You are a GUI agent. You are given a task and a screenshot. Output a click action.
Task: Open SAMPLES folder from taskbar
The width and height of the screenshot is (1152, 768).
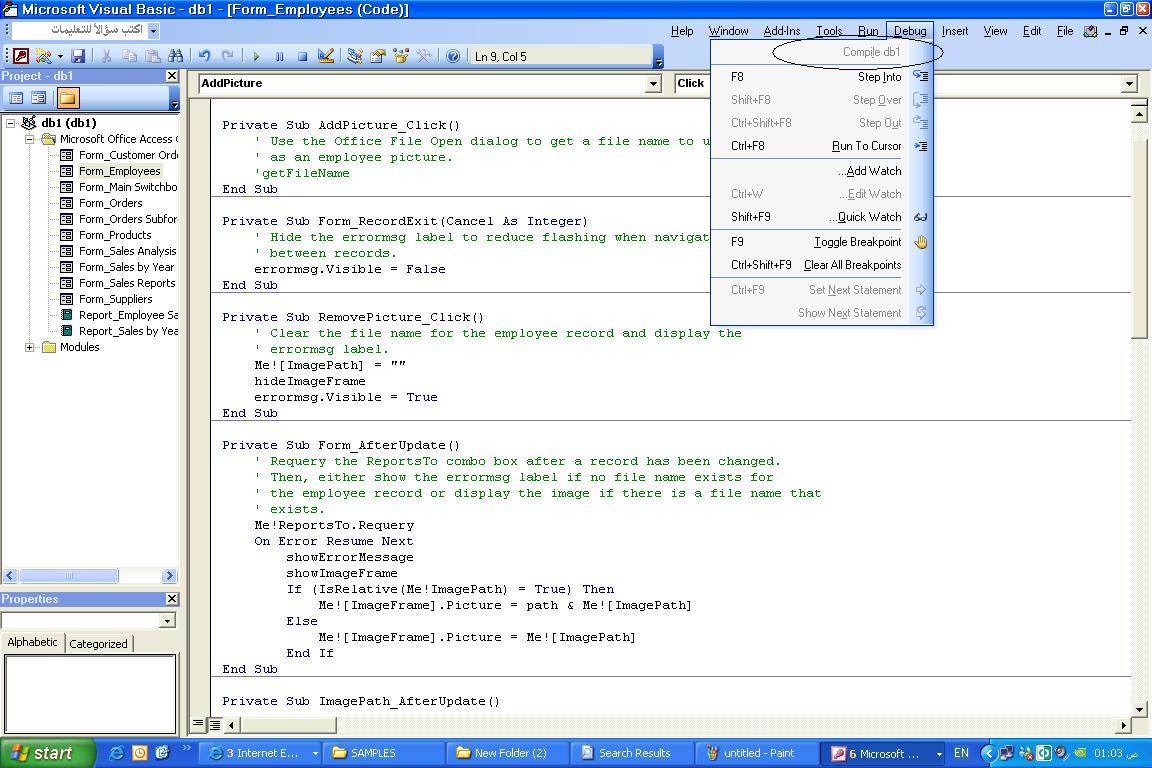pyautogui.click(x=384, y=753)
